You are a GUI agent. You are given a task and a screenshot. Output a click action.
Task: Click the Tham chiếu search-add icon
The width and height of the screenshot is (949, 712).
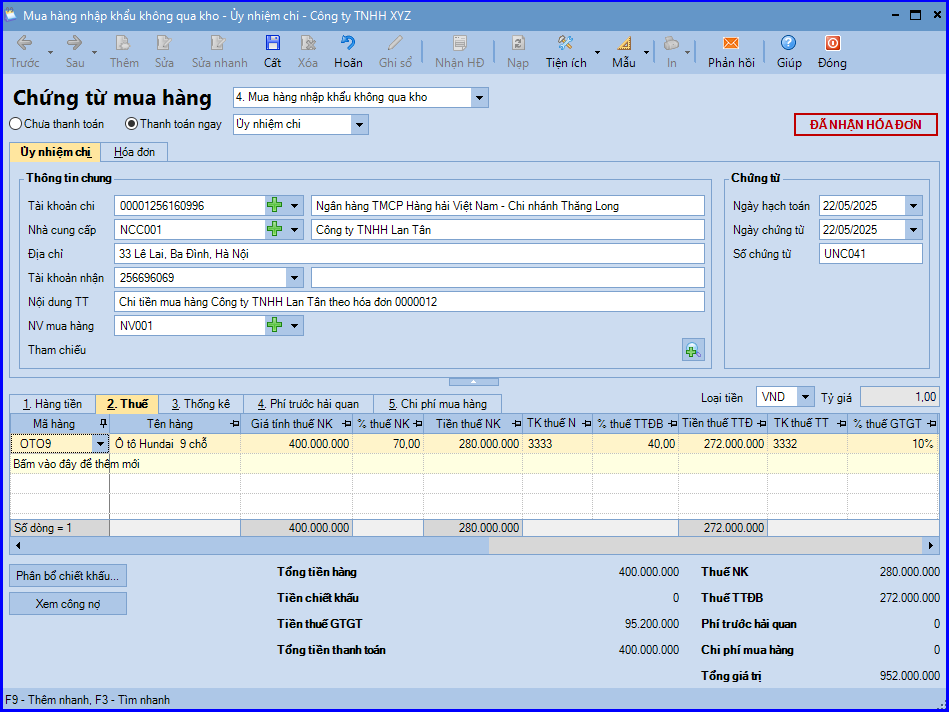pyautogui.click(x=693, y=350)
